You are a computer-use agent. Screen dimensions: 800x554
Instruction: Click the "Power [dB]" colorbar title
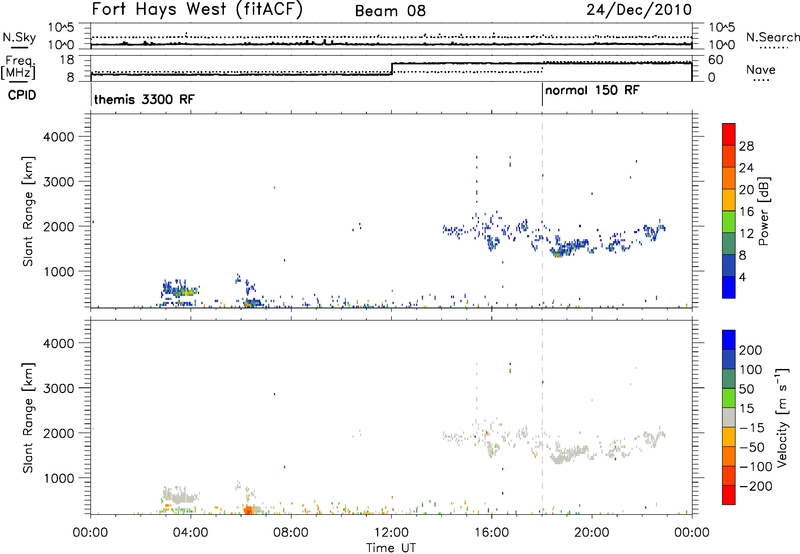tap(763, 211)
